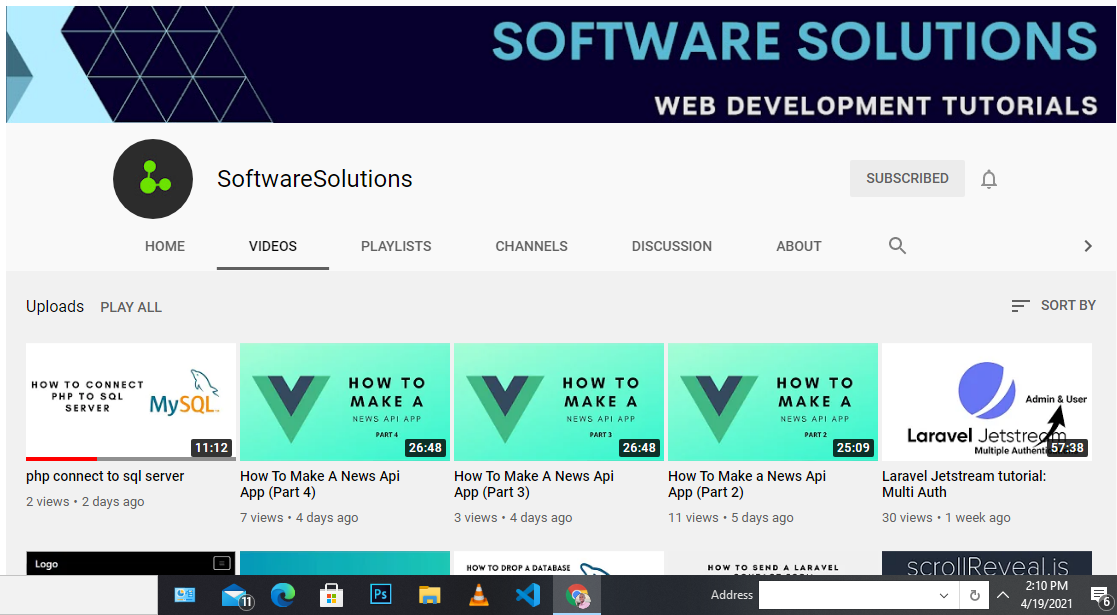Image resolution: width=1117 pixels, height=615 pixels.
Task: Click the right chevron to show more tabs
Action: (1088, 246)
